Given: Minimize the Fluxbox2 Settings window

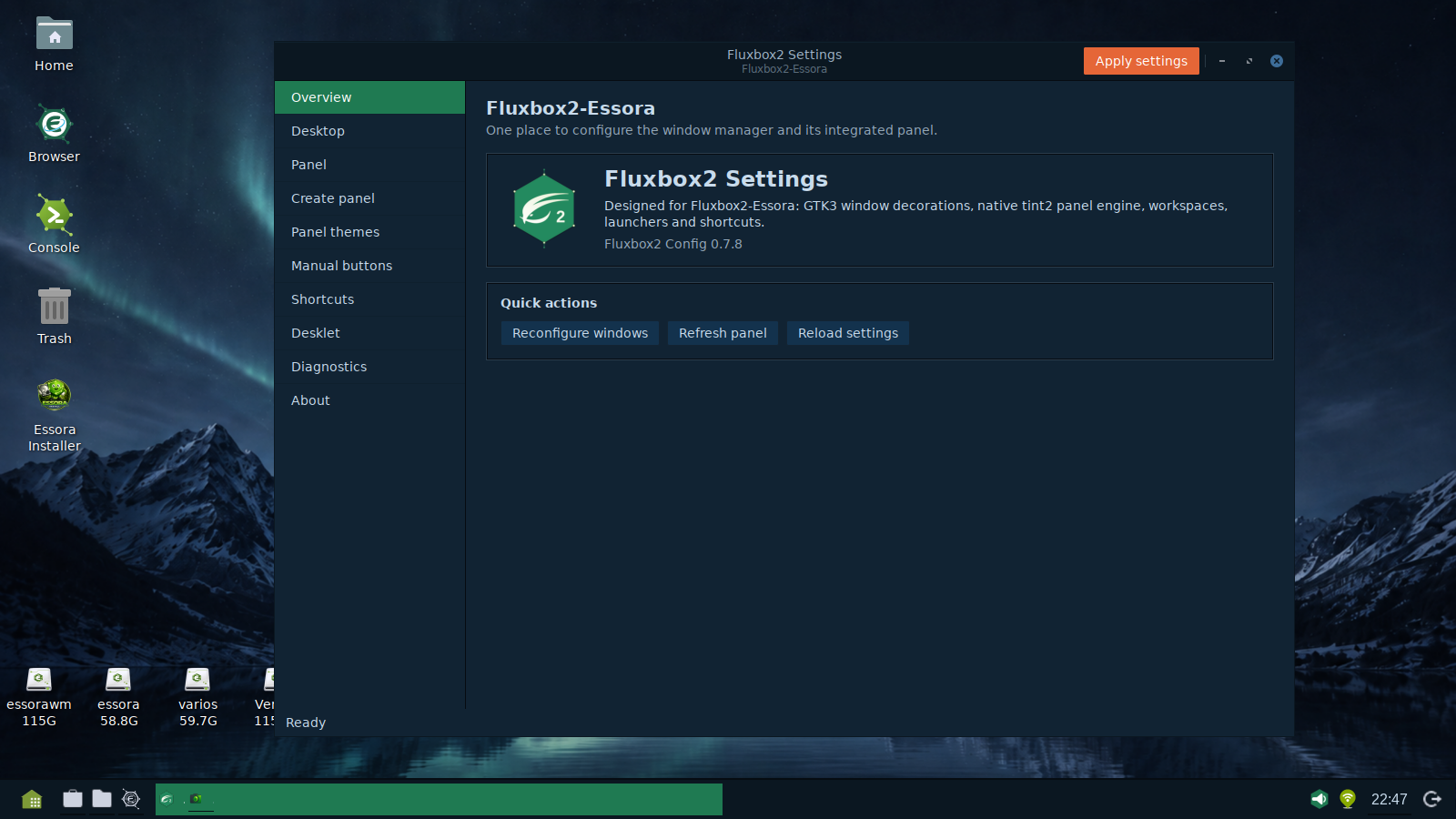Looking at the screenshot, I should click(x=1222, y=61).
